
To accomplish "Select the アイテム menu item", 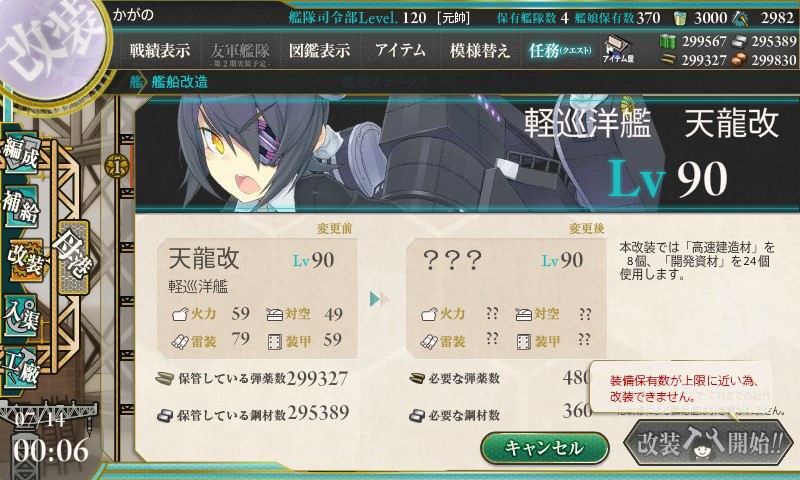I will coord(400,50).
